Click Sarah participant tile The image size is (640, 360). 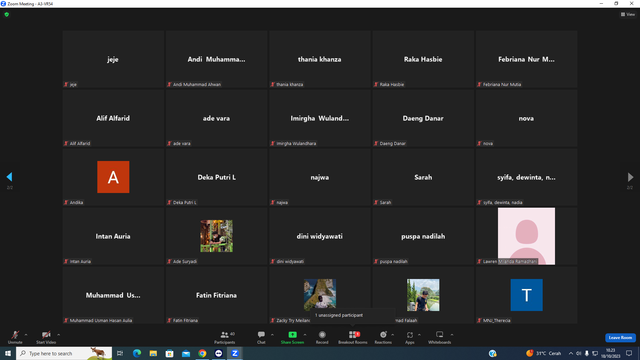[423, 177]
